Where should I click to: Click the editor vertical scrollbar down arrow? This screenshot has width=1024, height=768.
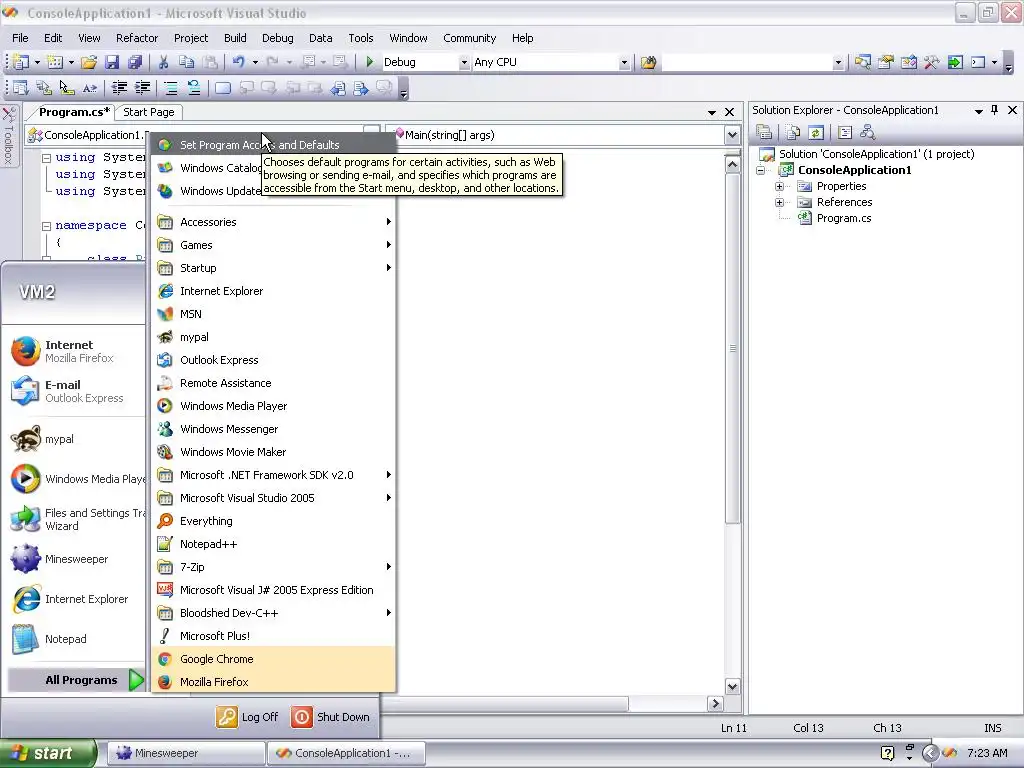pos(732,686)
